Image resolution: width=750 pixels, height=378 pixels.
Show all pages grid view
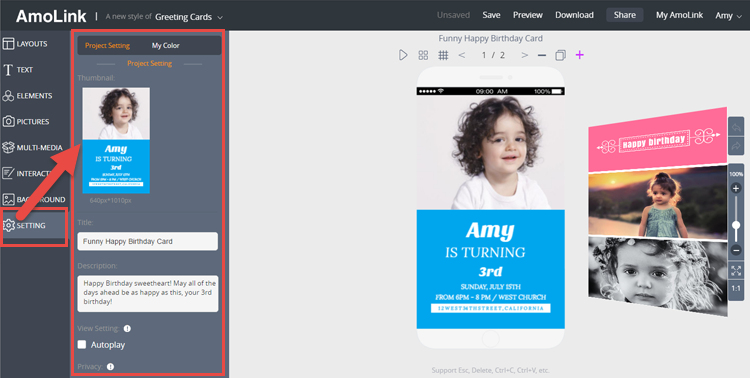(x=423, y=55)
